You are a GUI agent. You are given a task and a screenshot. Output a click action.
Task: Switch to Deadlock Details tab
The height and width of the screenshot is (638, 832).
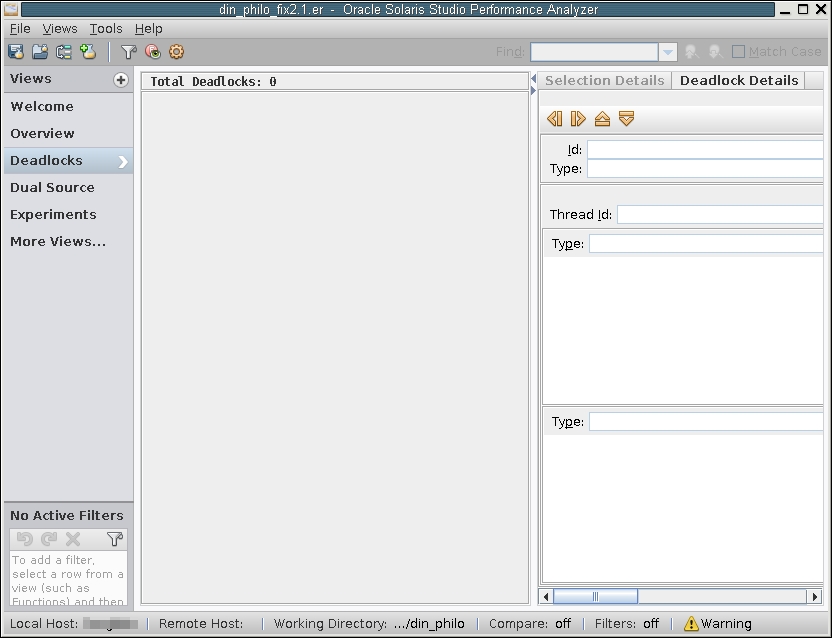[x=739, y=80]
